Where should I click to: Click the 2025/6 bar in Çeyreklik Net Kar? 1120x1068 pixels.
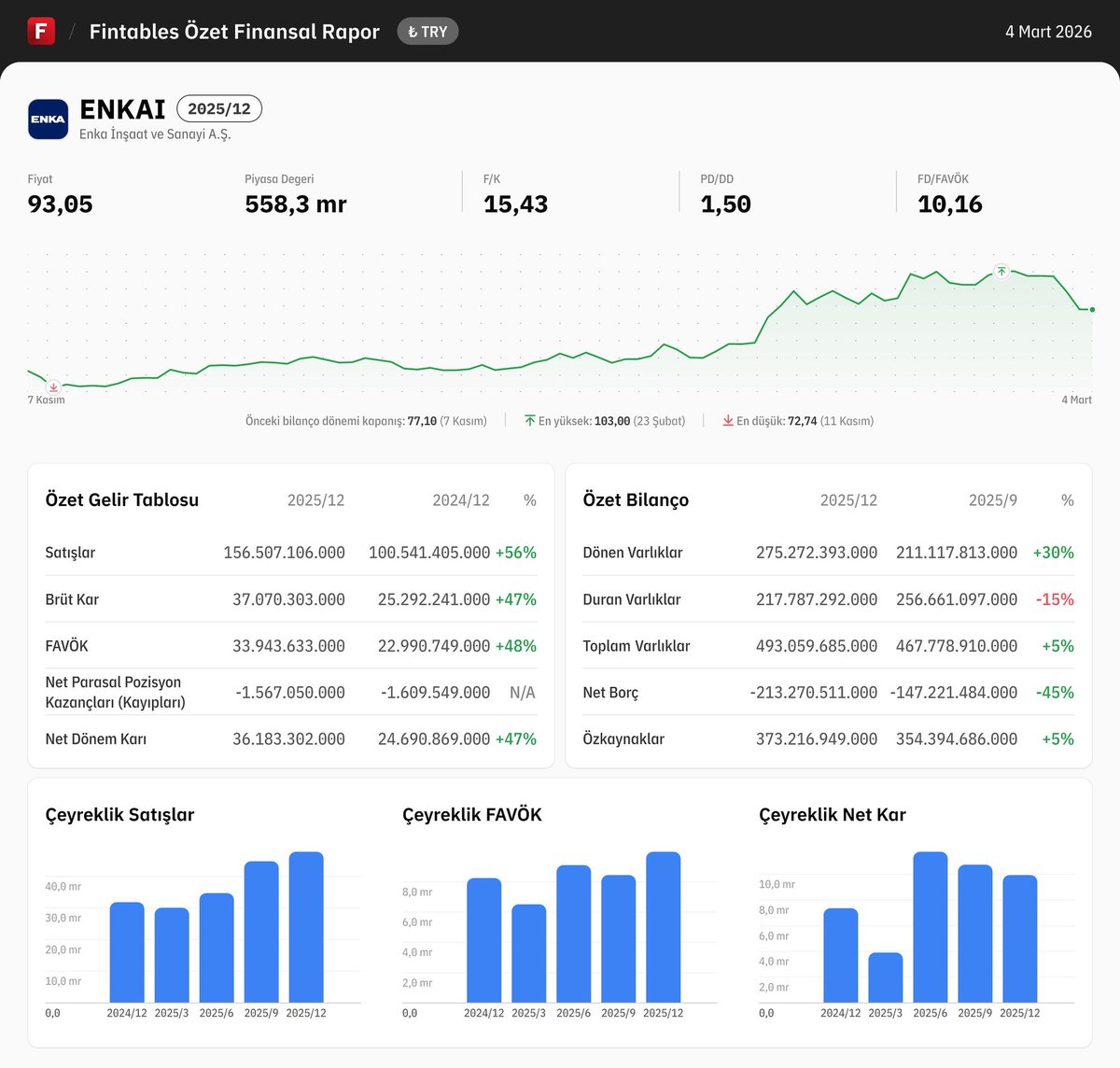[x=931, y=927]
